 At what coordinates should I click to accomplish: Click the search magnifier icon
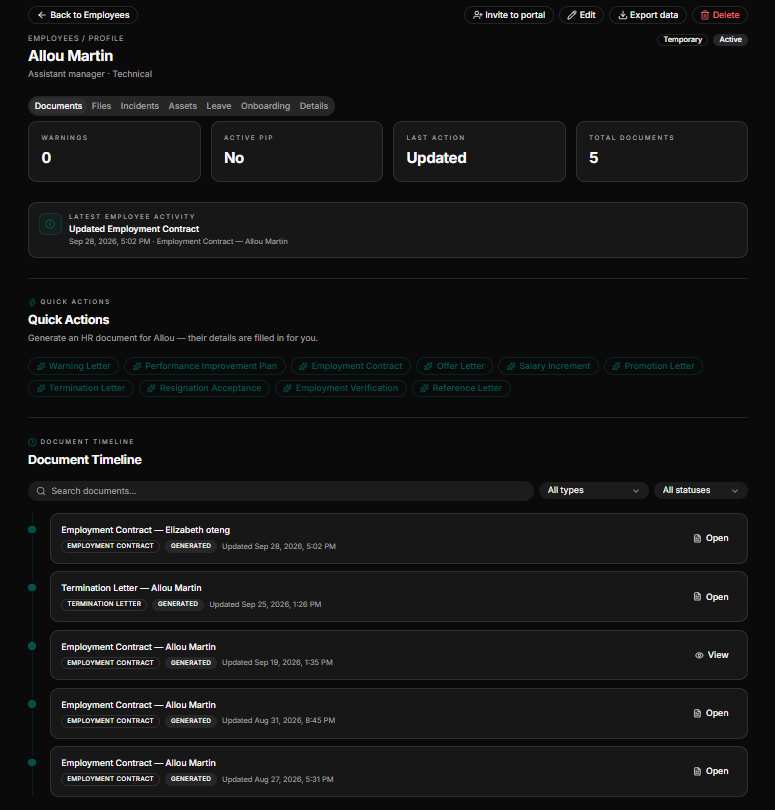click(x=41, y=491)
